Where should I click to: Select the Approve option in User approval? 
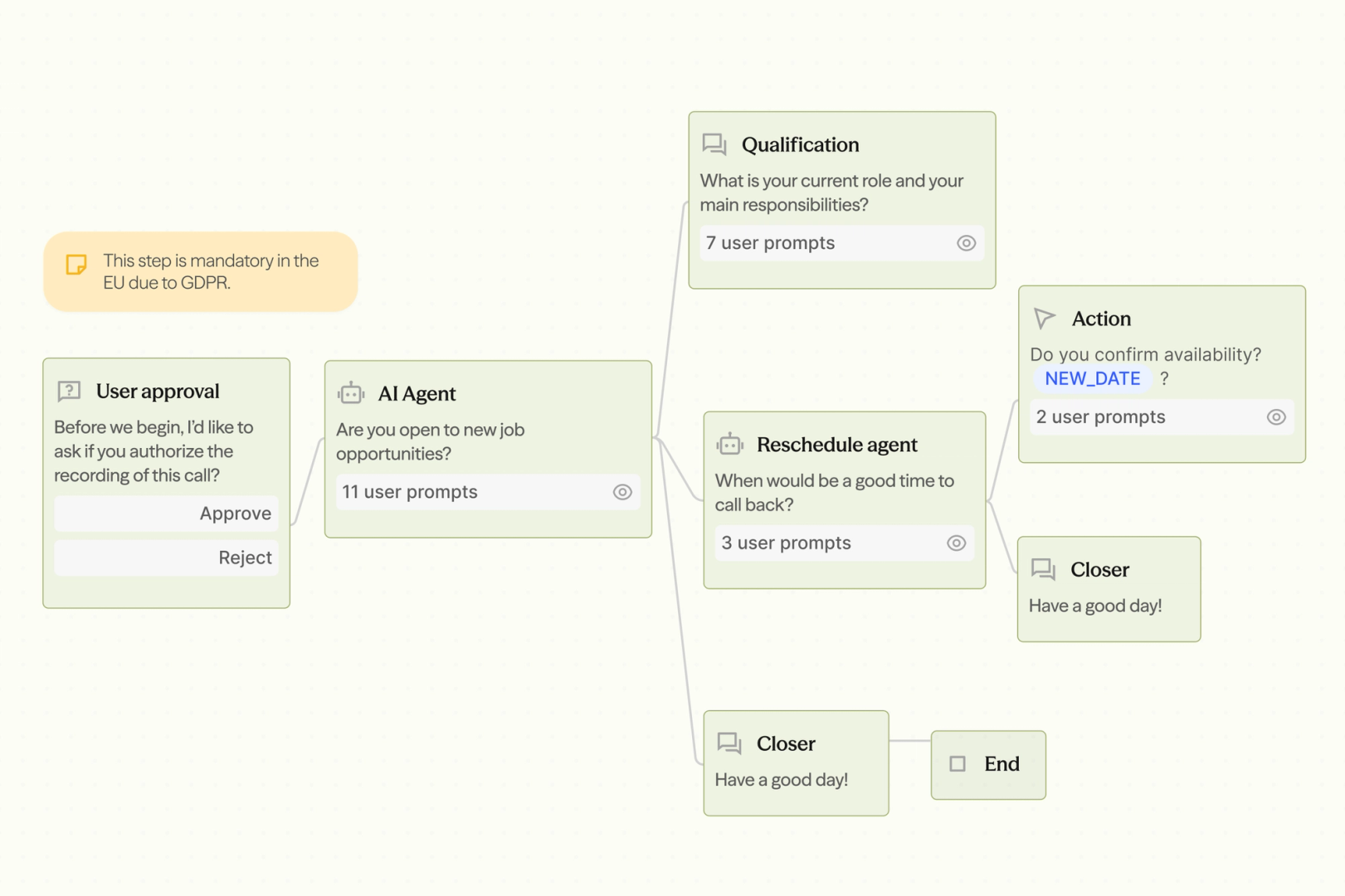coord(166,514)
